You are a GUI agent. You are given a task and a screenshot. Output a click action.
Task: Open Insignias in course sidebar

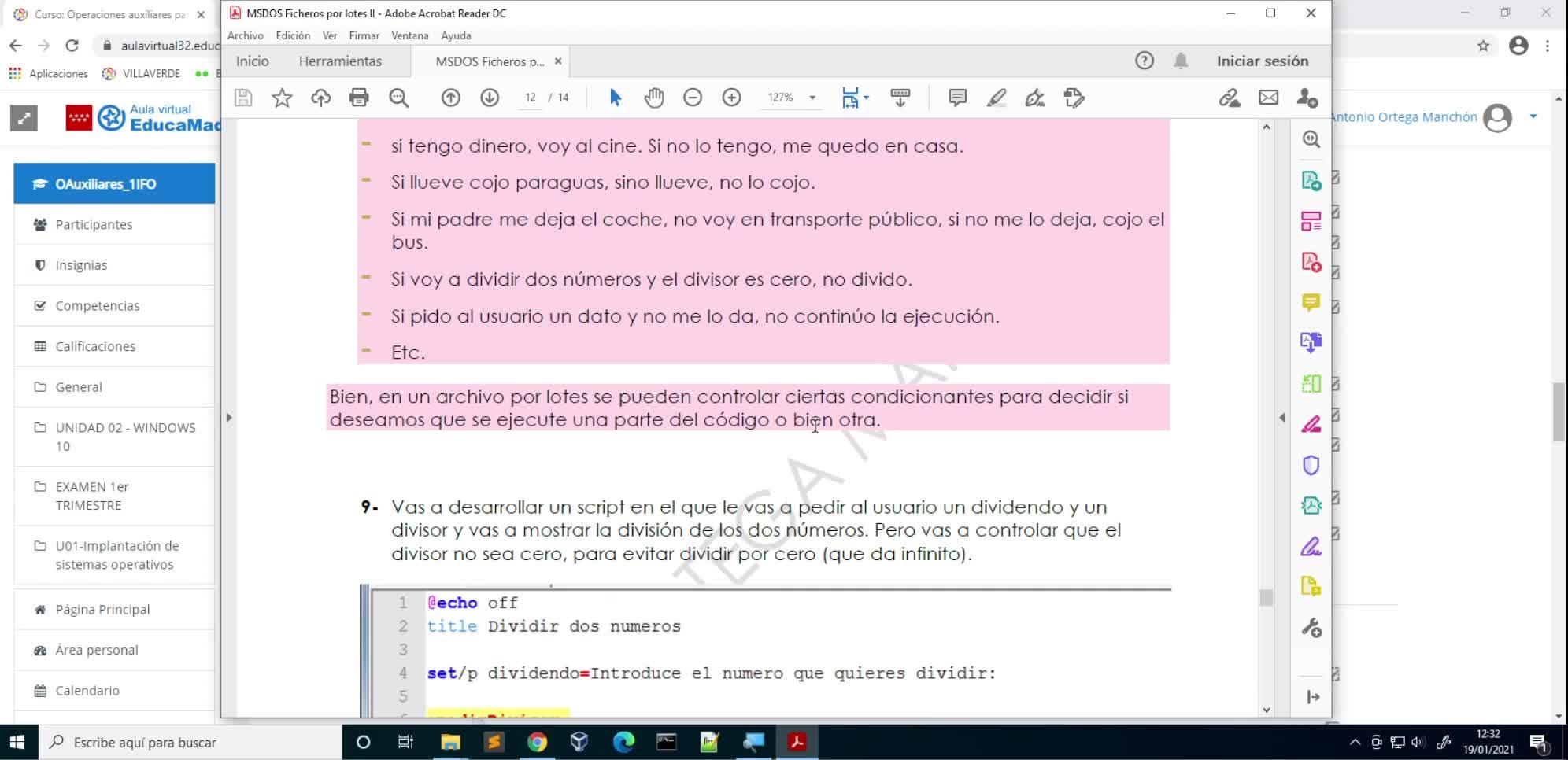(114, 265)
